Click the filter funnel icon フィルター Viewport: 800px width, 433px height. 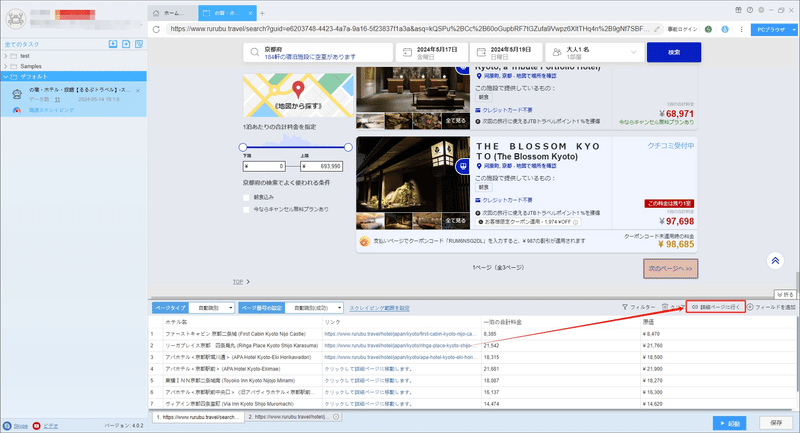pos(624,307)
